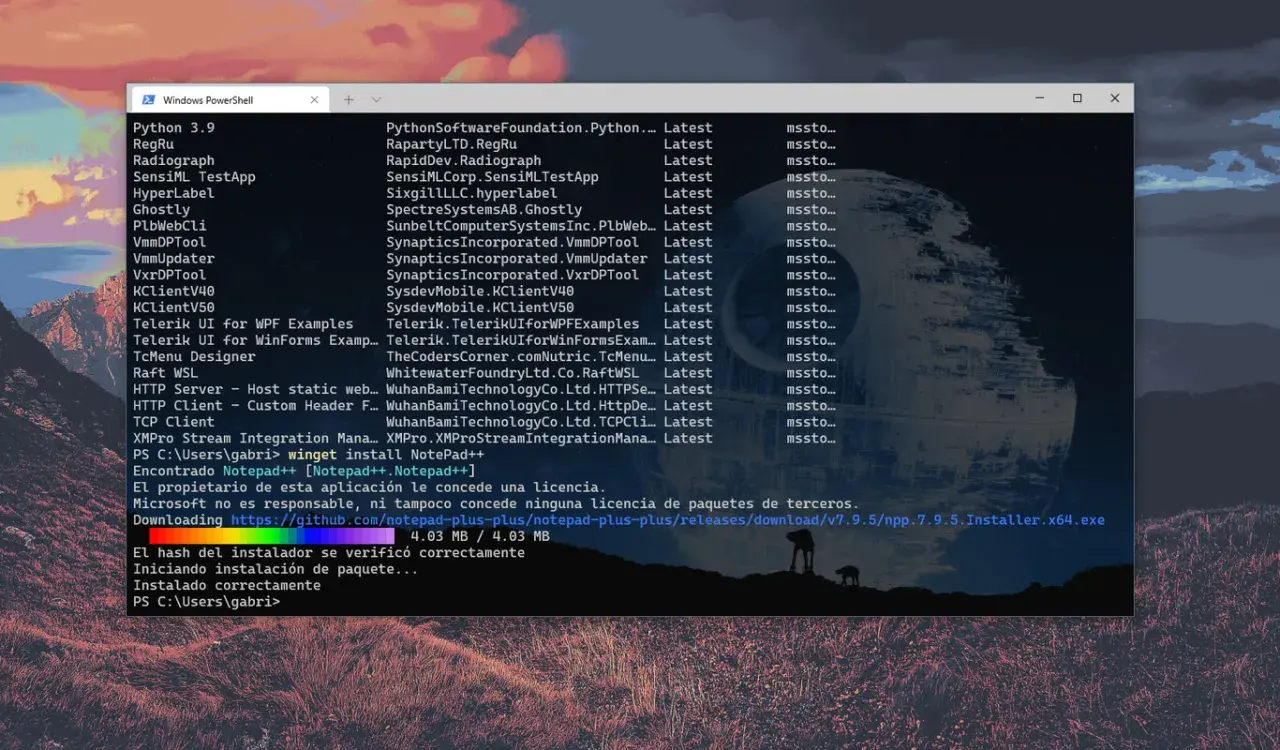Image resolution: width=1280 pixels, height=750 pixels.
Task: Click ID 'SensiMLCorp.SensiMLTestApp'
Action: click(493, 177)
